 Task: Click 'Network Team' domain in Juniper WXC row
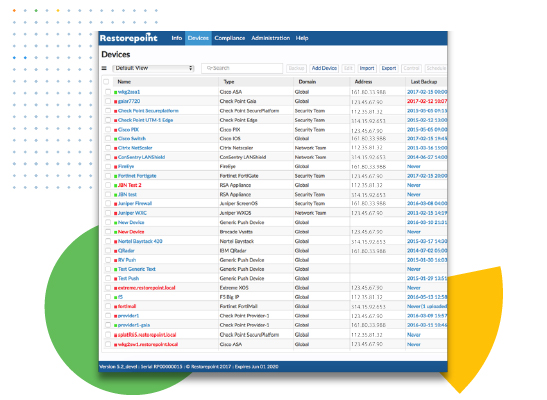coord(310,213)
